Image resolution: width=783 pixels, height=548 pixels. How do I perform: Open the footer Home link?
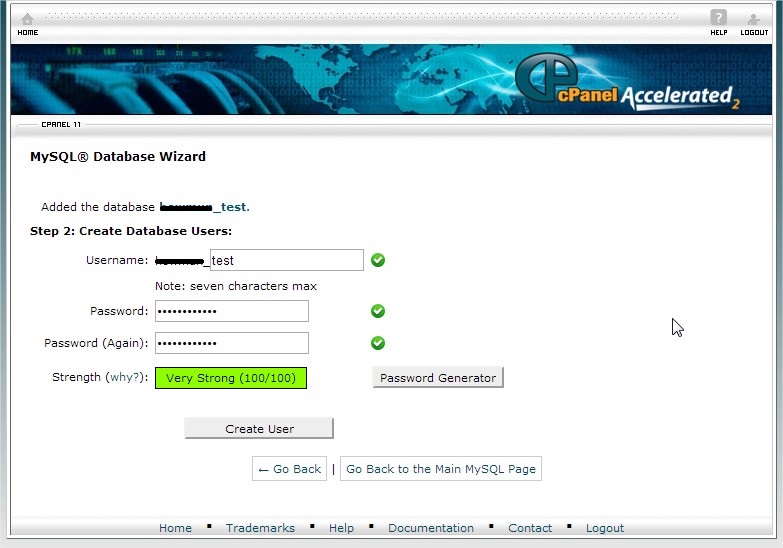[x=175, y=528]
